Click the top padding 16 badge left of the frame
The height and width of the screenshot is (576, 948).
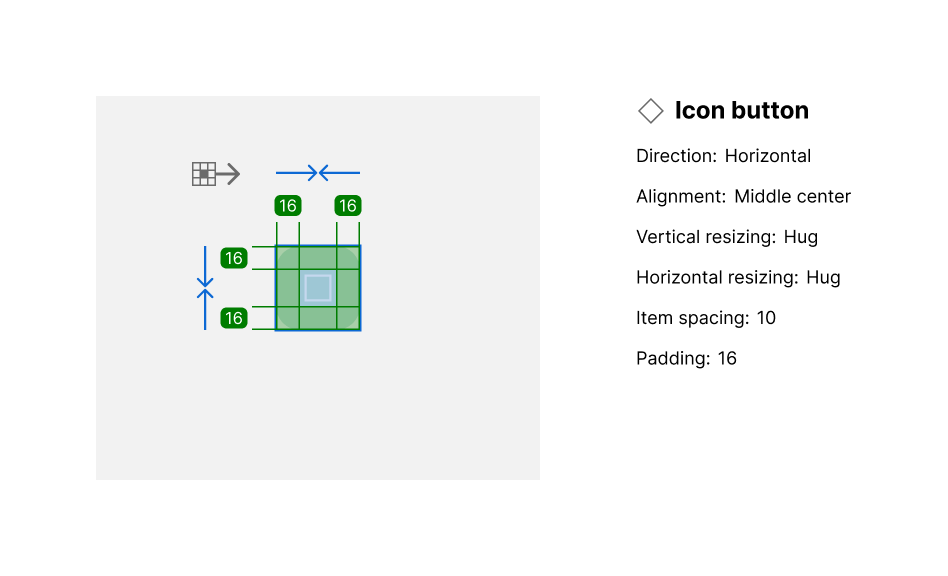point(234,258)
